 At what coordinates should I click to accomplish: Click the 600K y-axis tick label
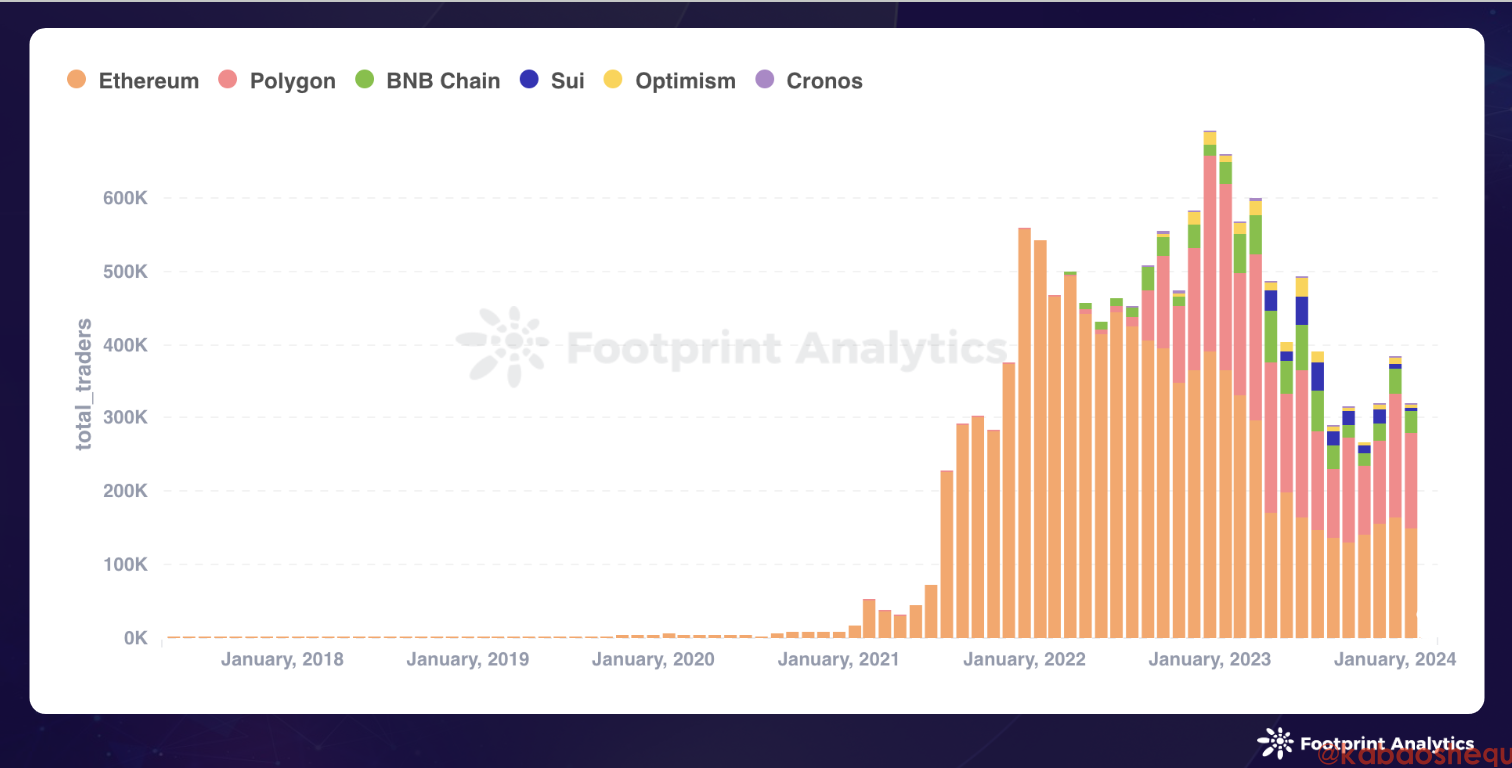(126, 198)
